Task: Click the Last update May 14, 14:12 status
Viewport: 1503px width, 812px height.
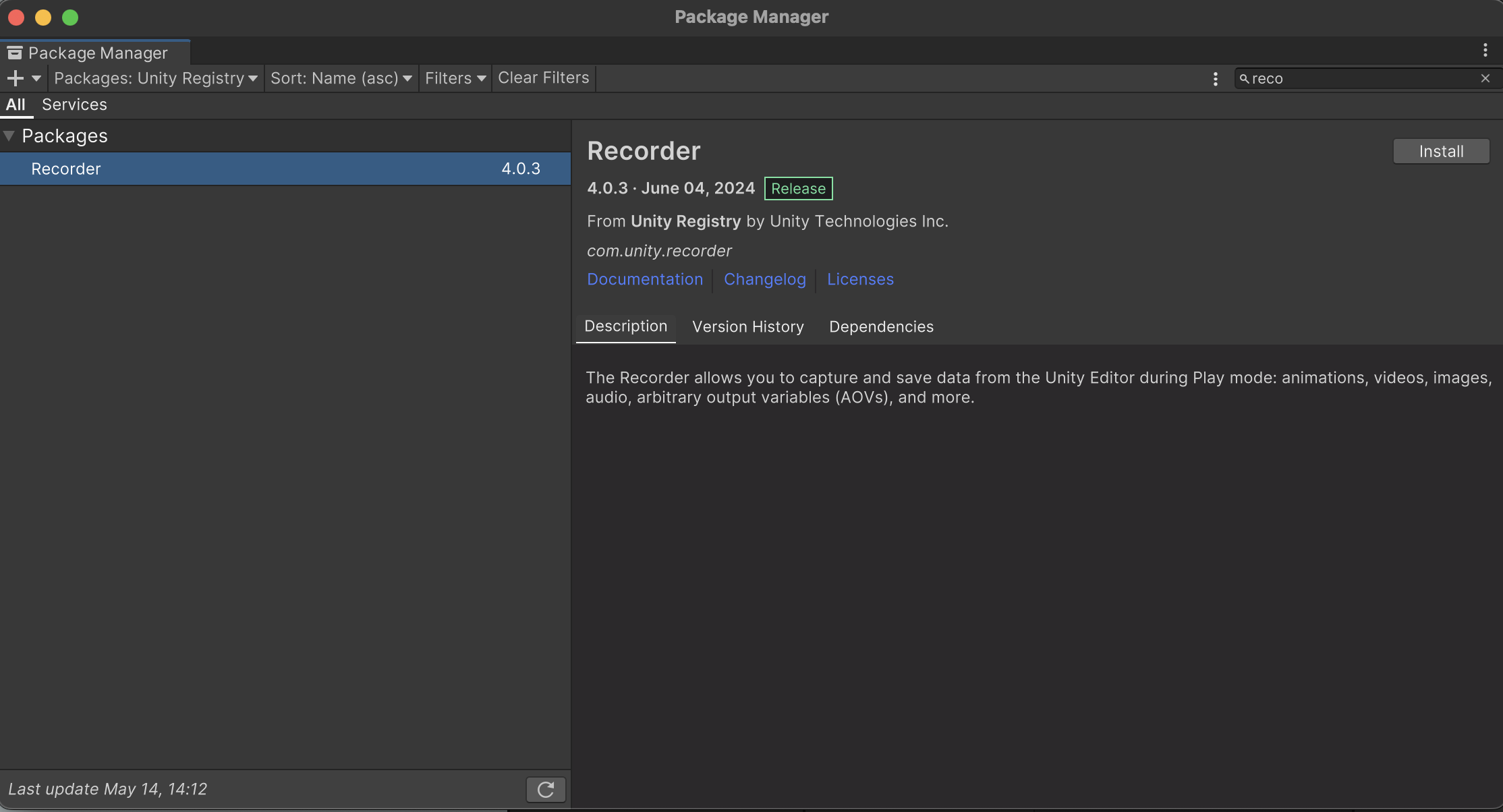Action: pyautogui.click(x=108, y=789)
